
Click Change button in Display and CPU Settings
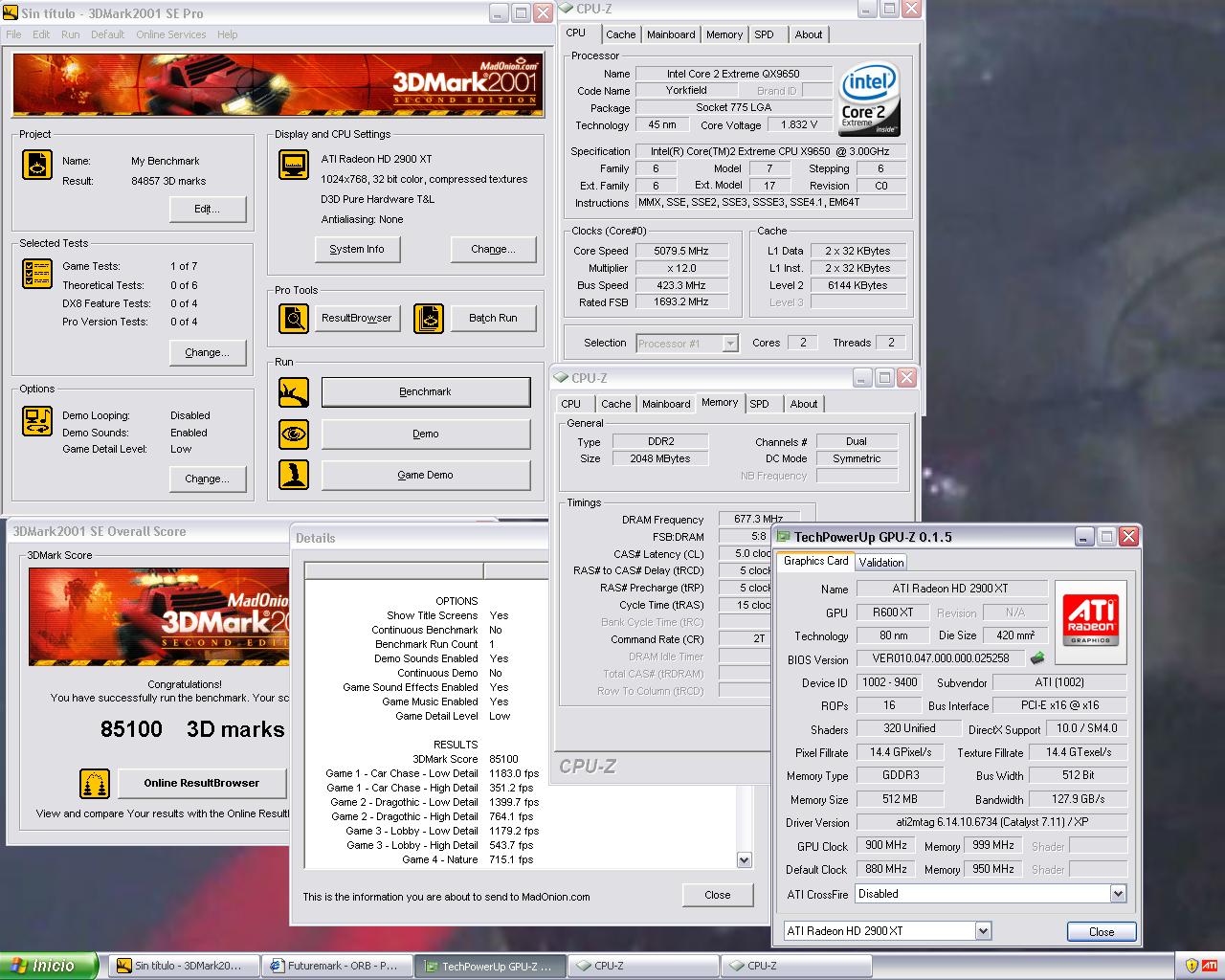493,249
